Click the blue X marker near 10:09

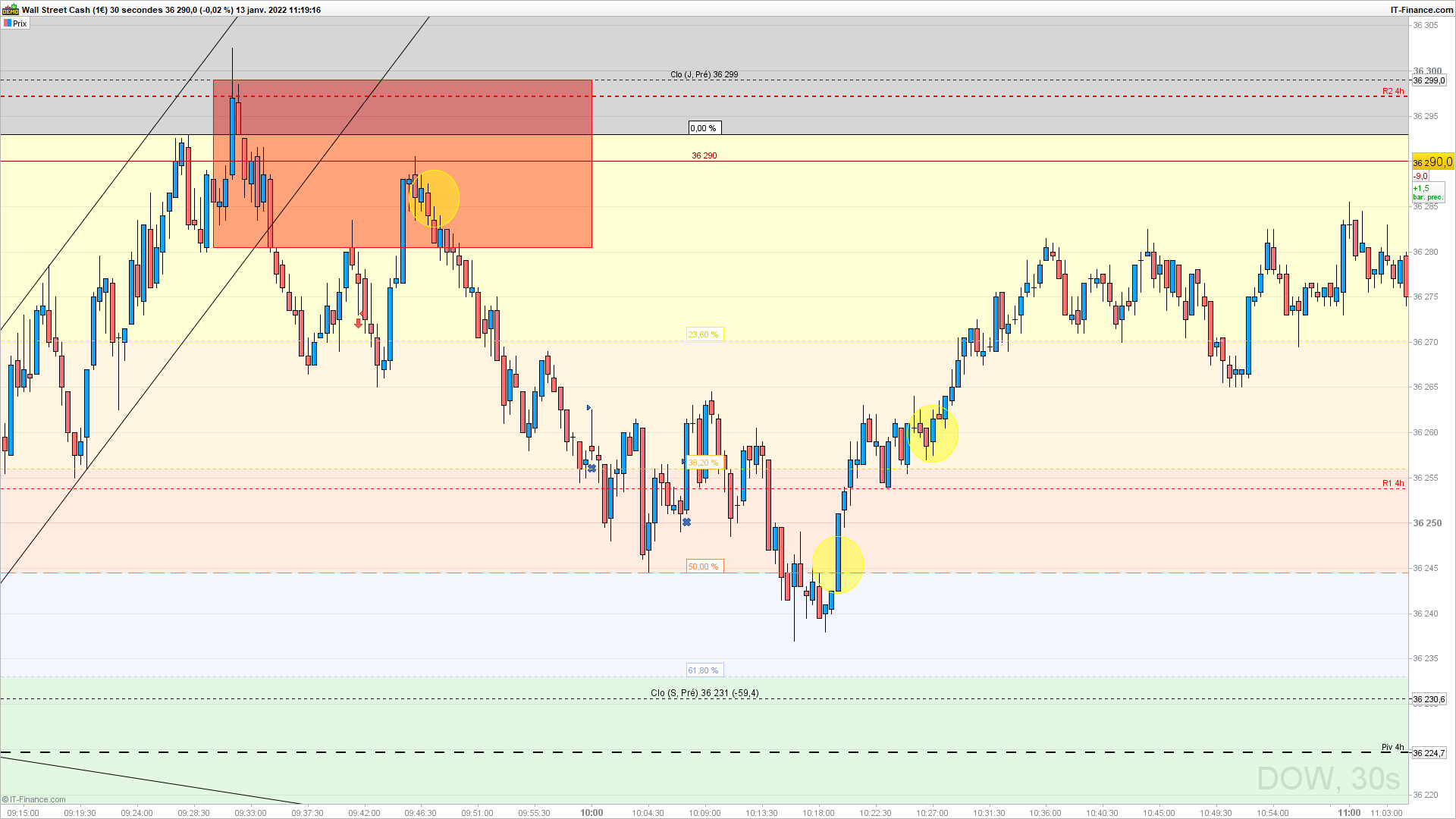click(x=686, y=522)
